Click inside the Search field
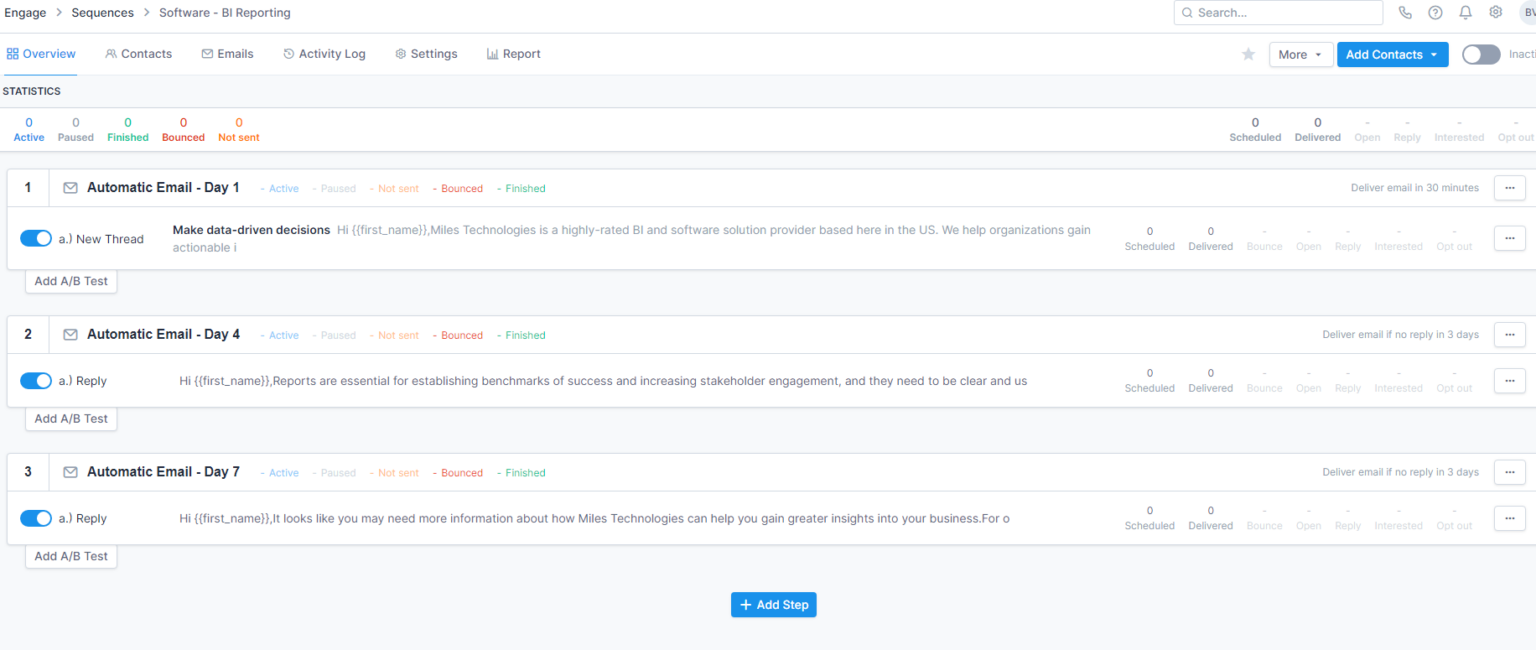Screen dimensions: 1536x650 pos(1278,12)
